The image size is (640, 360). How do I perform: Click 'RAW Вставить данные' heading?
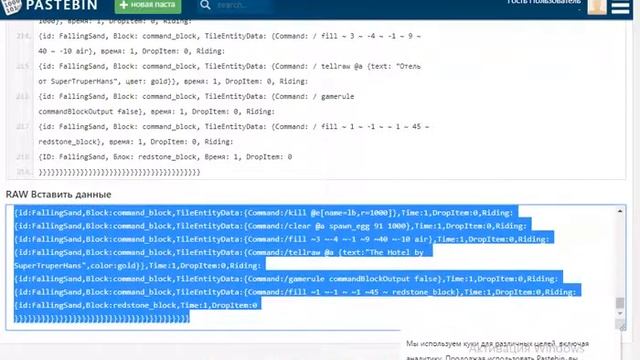(58, 194)
